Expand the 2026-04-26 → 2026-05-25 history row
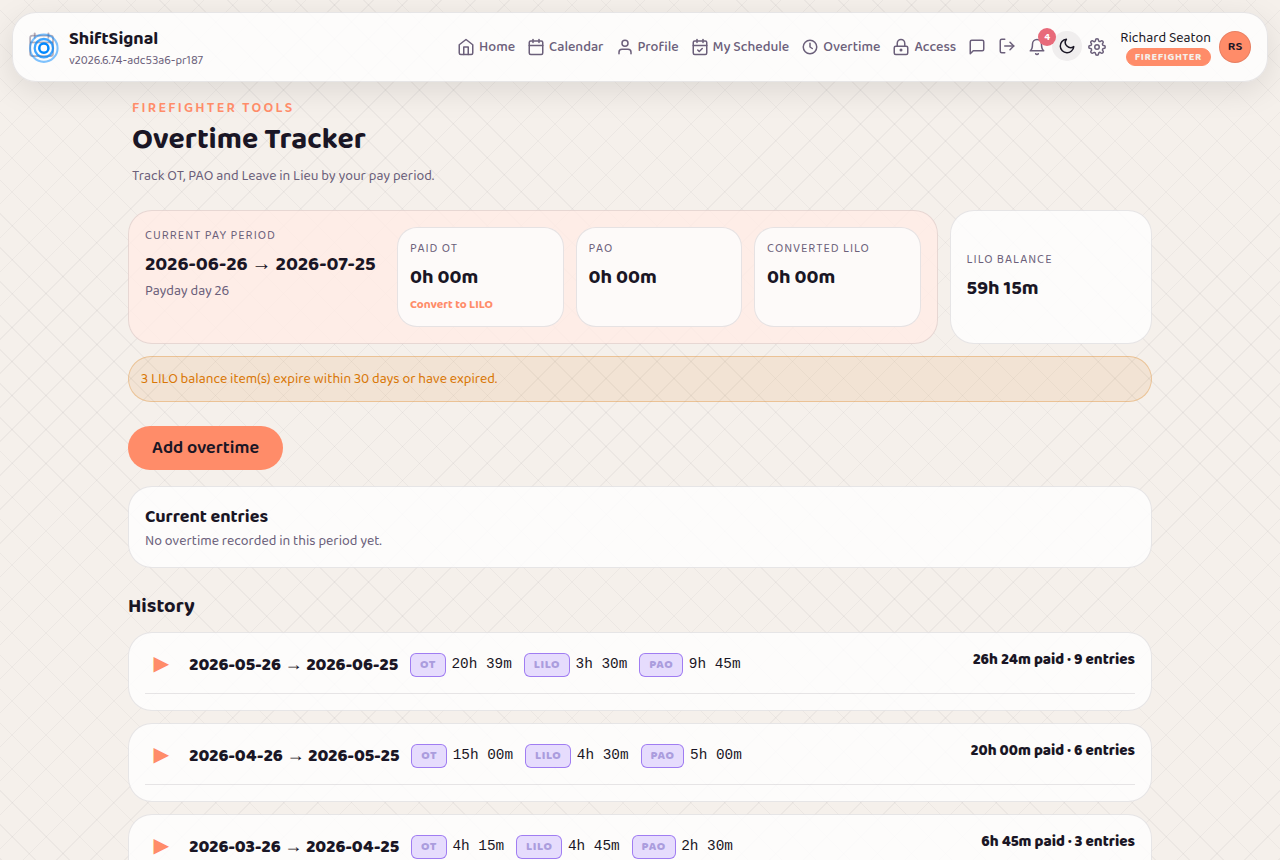This screenshot has height=860, width=1280. click(160, 755)
